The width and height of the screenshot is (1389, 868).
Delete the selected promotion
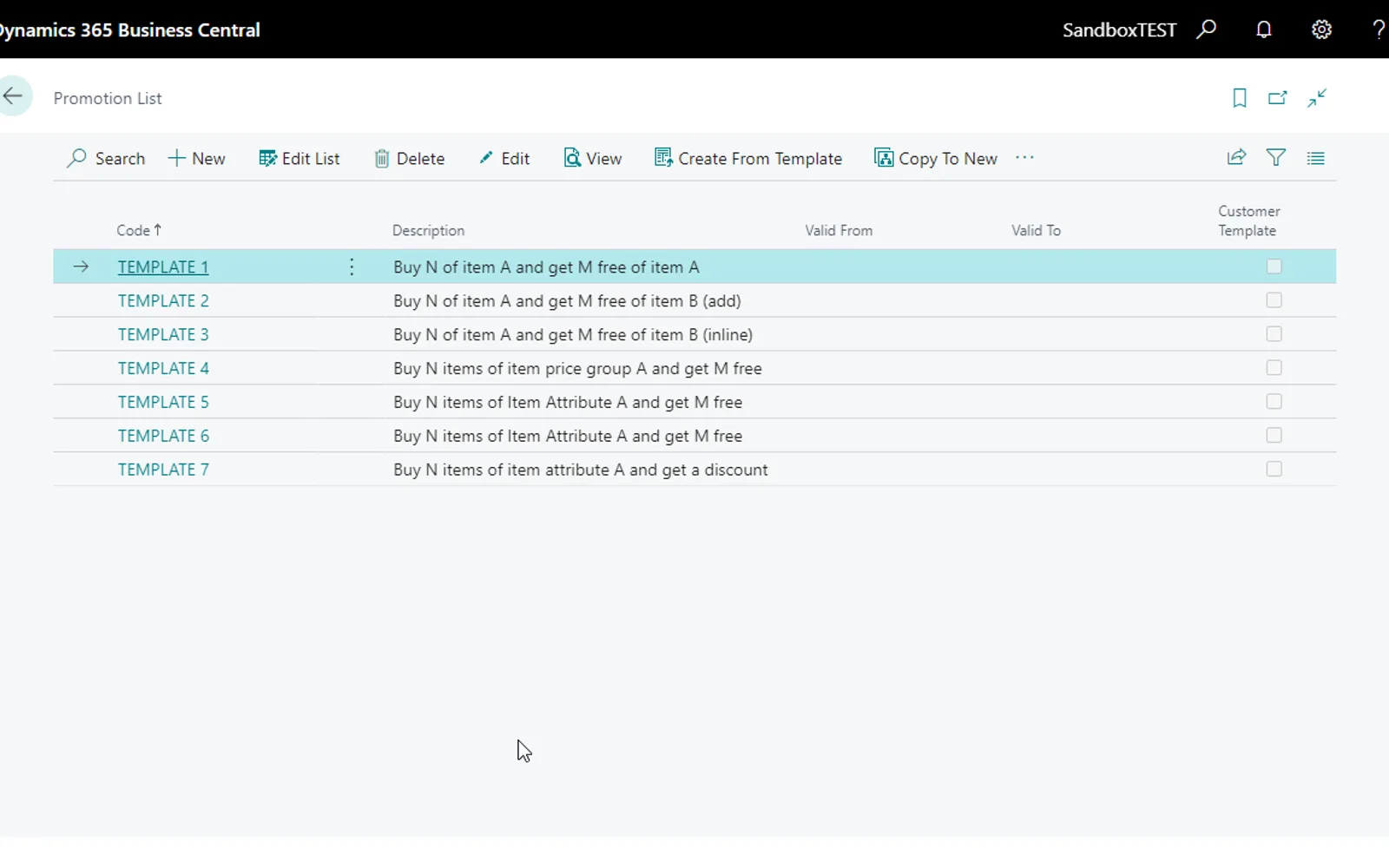[x=410, y=158]
